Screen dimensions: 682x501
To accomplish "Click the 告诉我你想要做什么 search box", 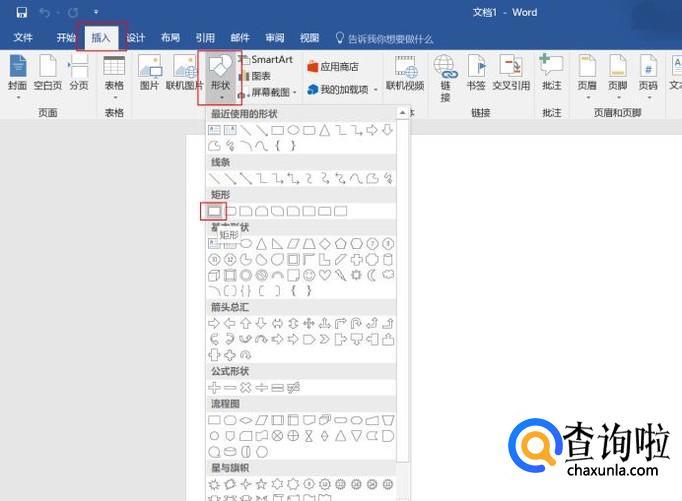I will (384, 39).
